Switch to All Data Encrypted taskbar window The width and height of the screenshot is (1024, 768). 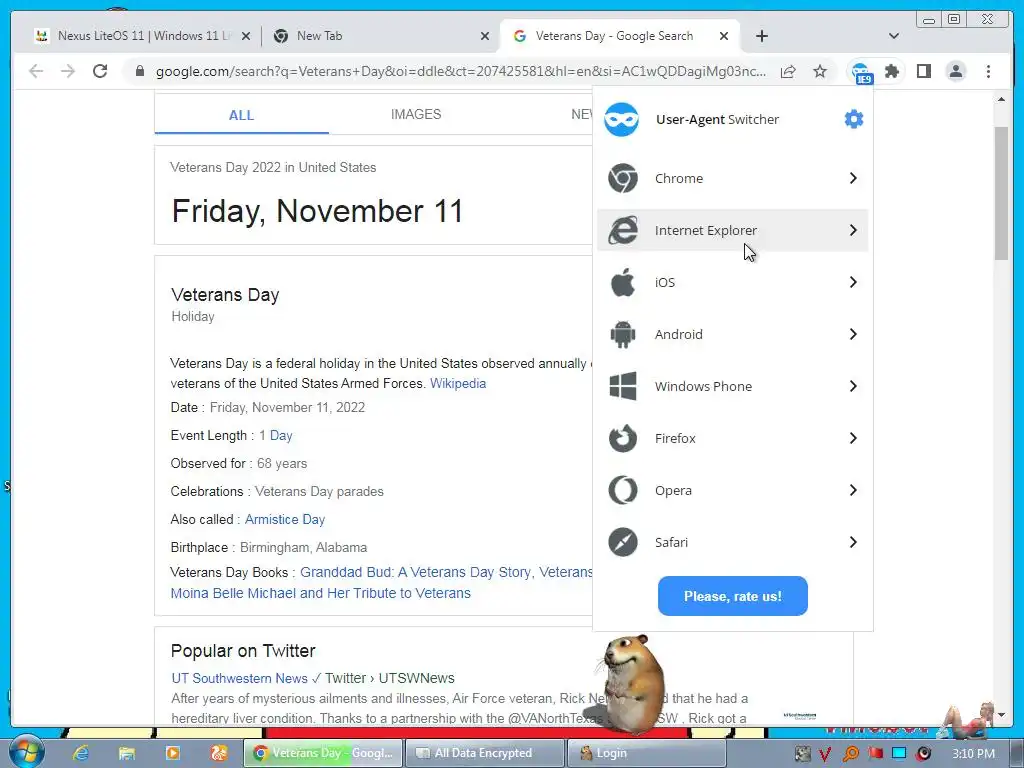484,753
